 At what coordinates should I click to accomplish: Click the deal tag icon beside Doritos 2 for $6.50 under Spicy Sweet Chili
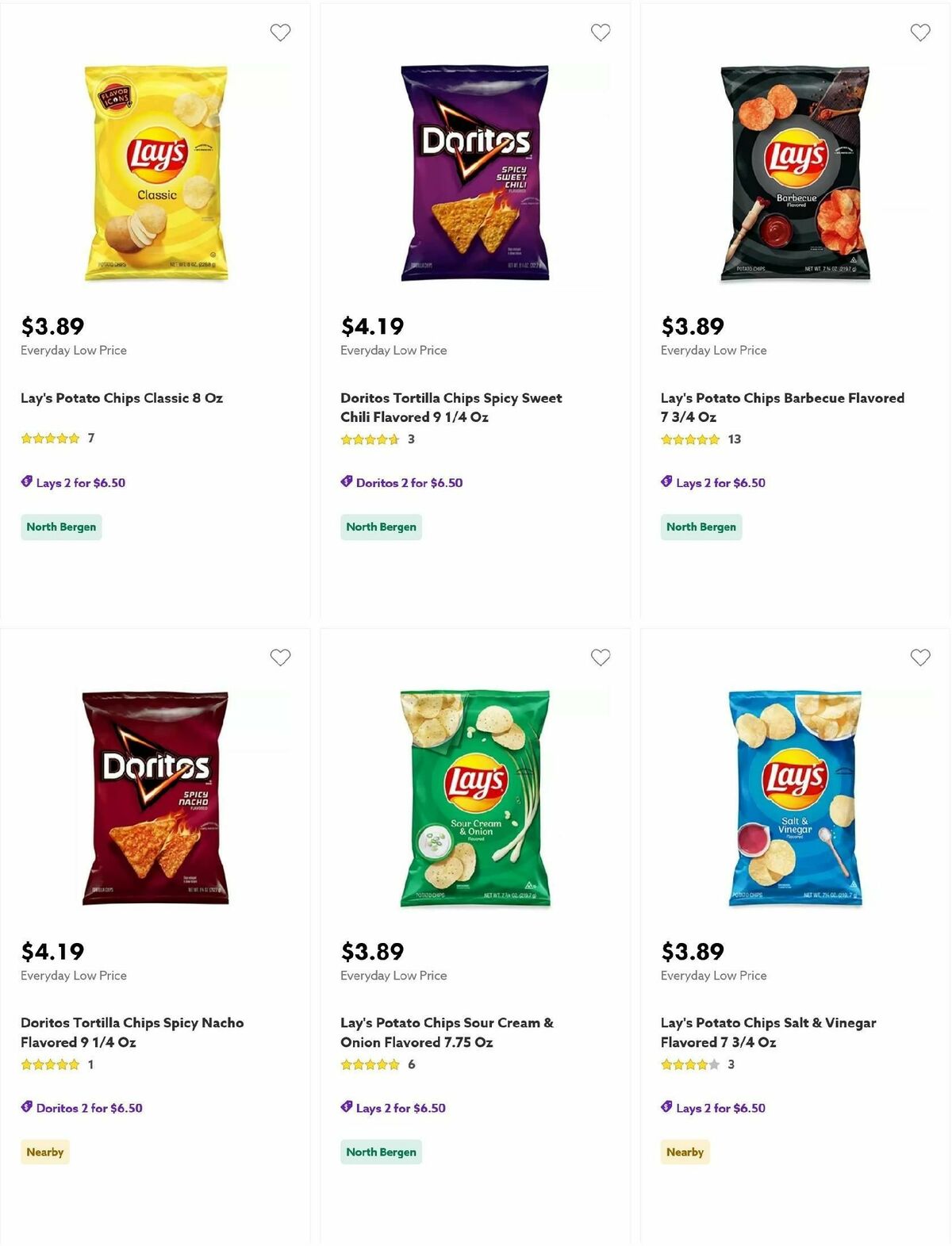click(x=347, y=482)
